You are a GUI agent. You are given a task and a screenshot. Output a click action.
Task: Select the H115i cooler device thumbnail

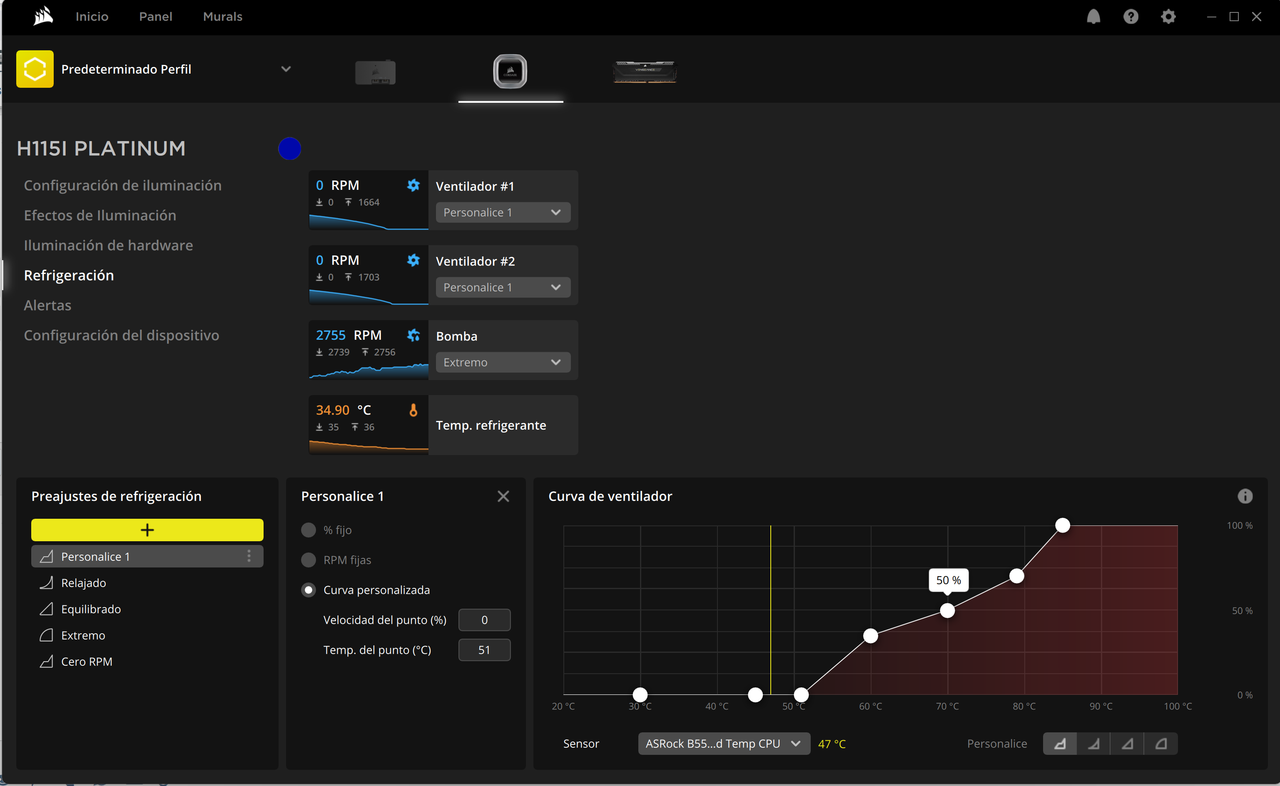[510, 71]
